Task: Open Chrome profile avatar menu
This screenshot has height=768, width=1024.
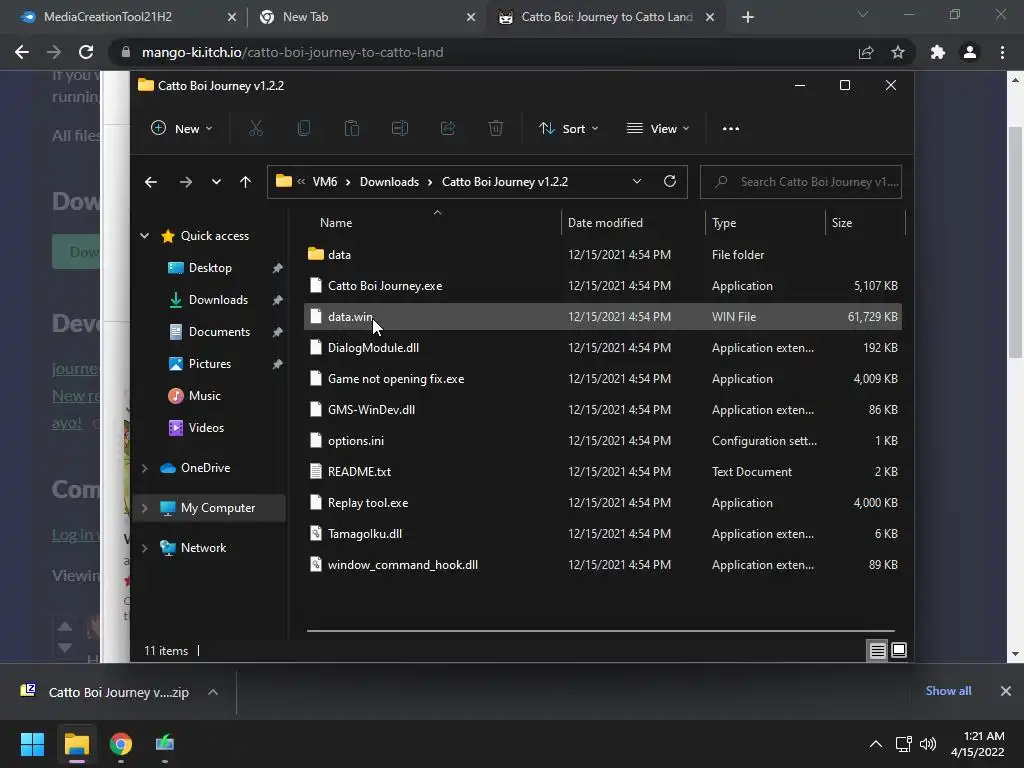Action: pyautogui.click(x=970, y=52)
